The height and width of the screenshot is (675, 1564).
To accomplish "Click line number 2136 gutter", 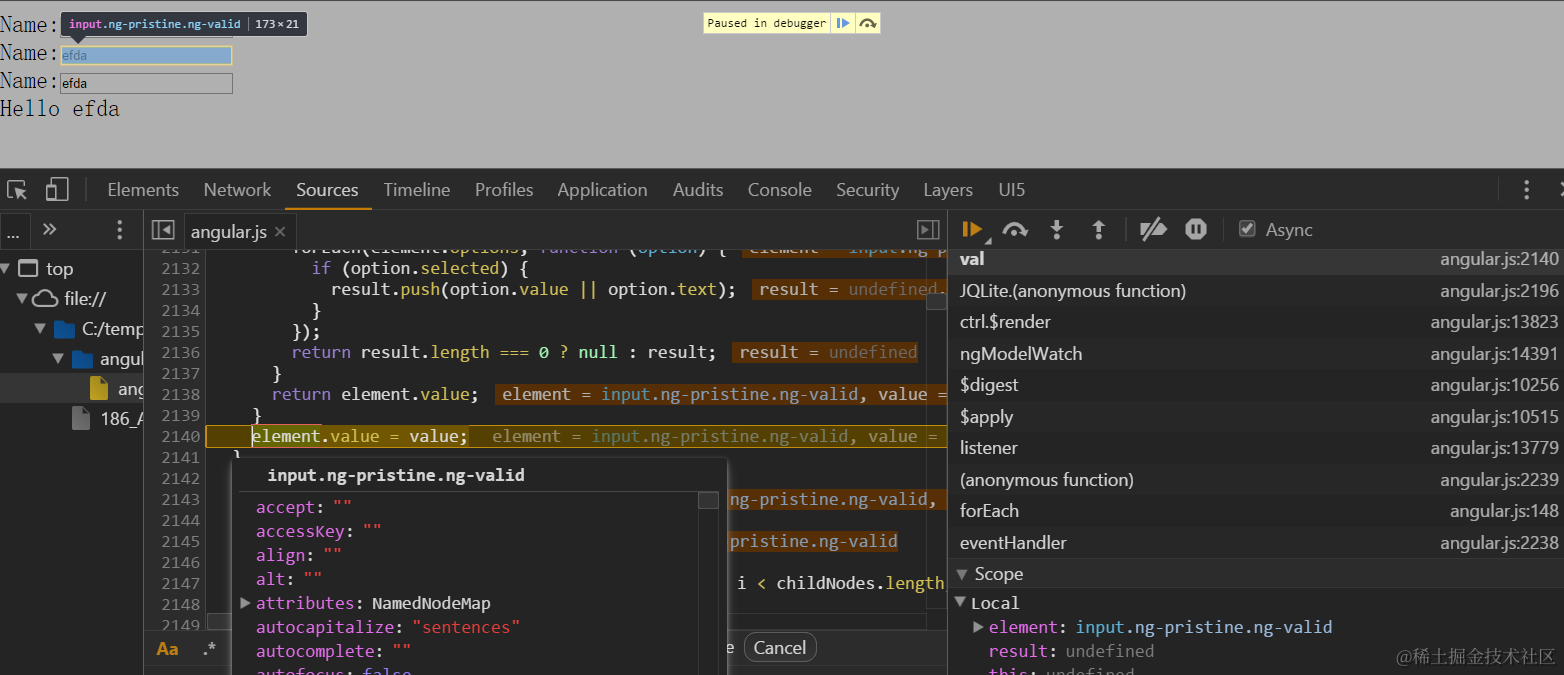I will click(181, 352).
